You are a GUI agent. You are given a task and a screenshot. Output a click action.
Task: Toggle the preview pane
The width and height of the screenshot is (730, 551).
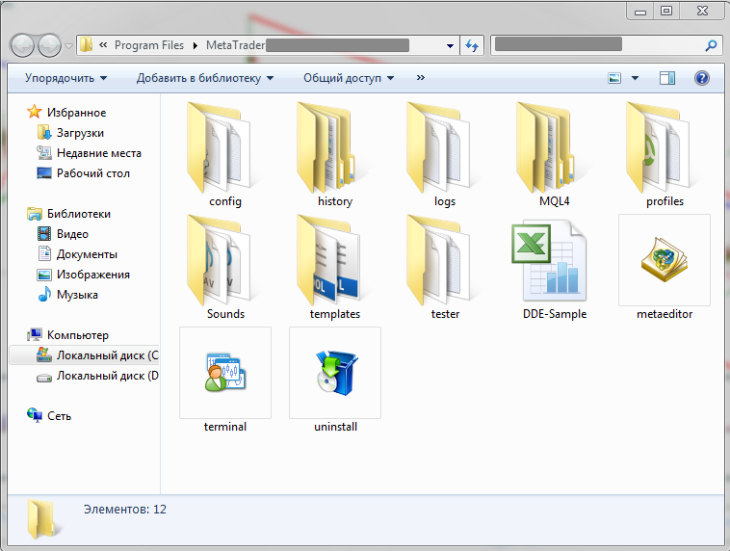click(x=667, y=78)
